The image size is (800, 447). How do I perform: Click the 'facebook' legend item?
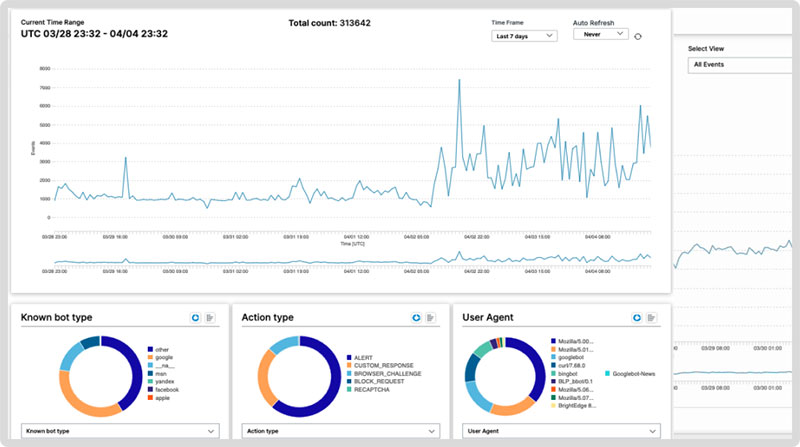tap(165, 389)
